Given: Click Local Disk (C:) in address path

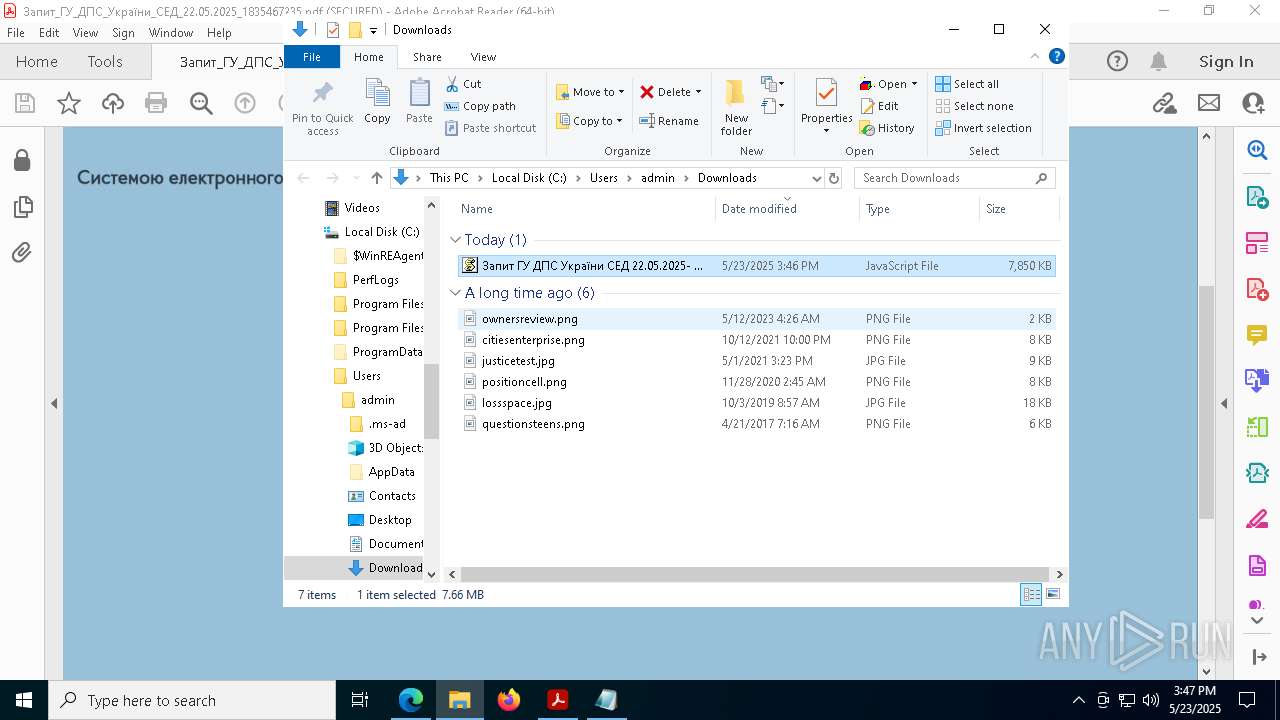Looking at the screenshot, I should point(529,178).
